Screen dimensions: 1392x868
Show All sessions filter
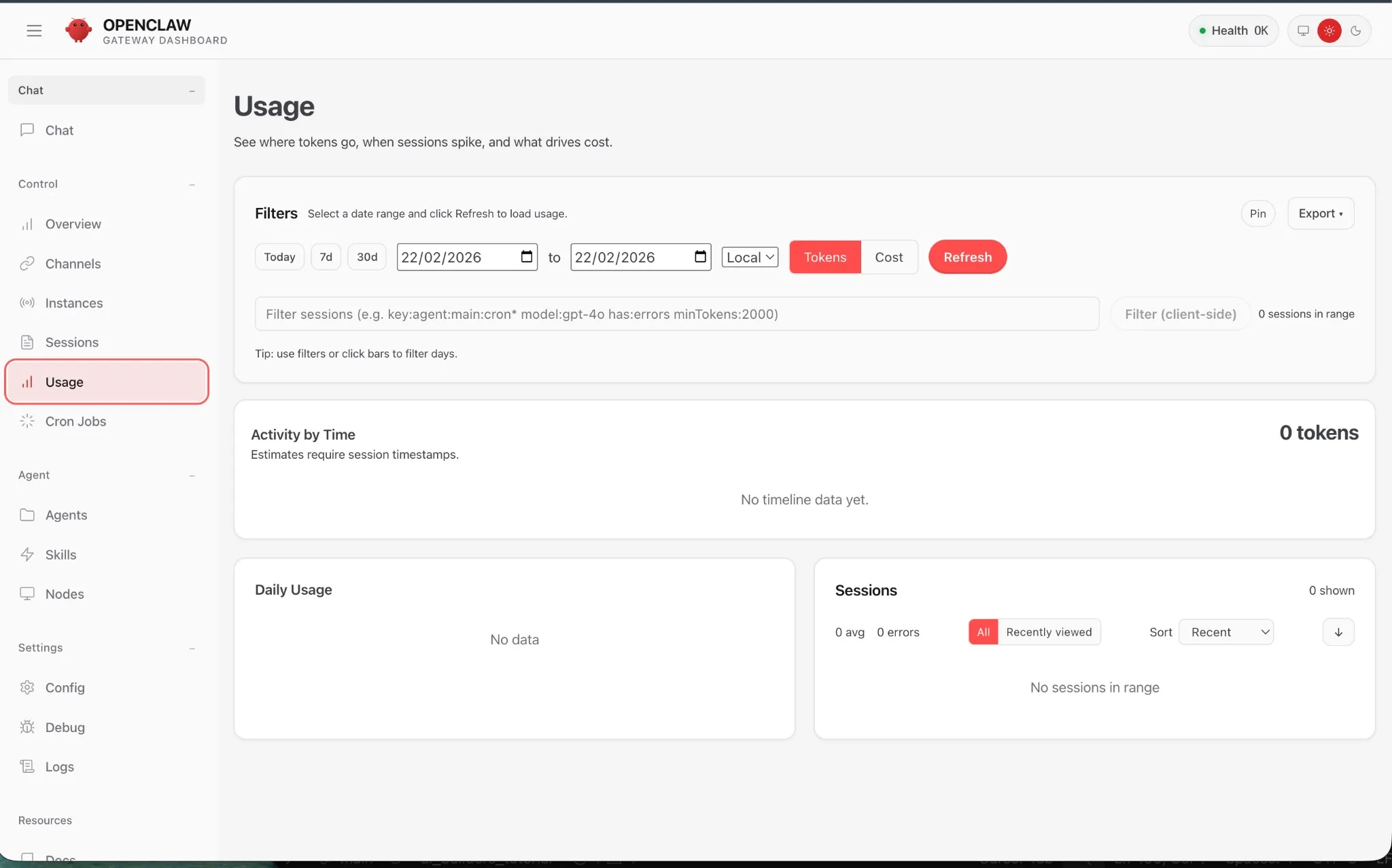[x=983, y=632]
